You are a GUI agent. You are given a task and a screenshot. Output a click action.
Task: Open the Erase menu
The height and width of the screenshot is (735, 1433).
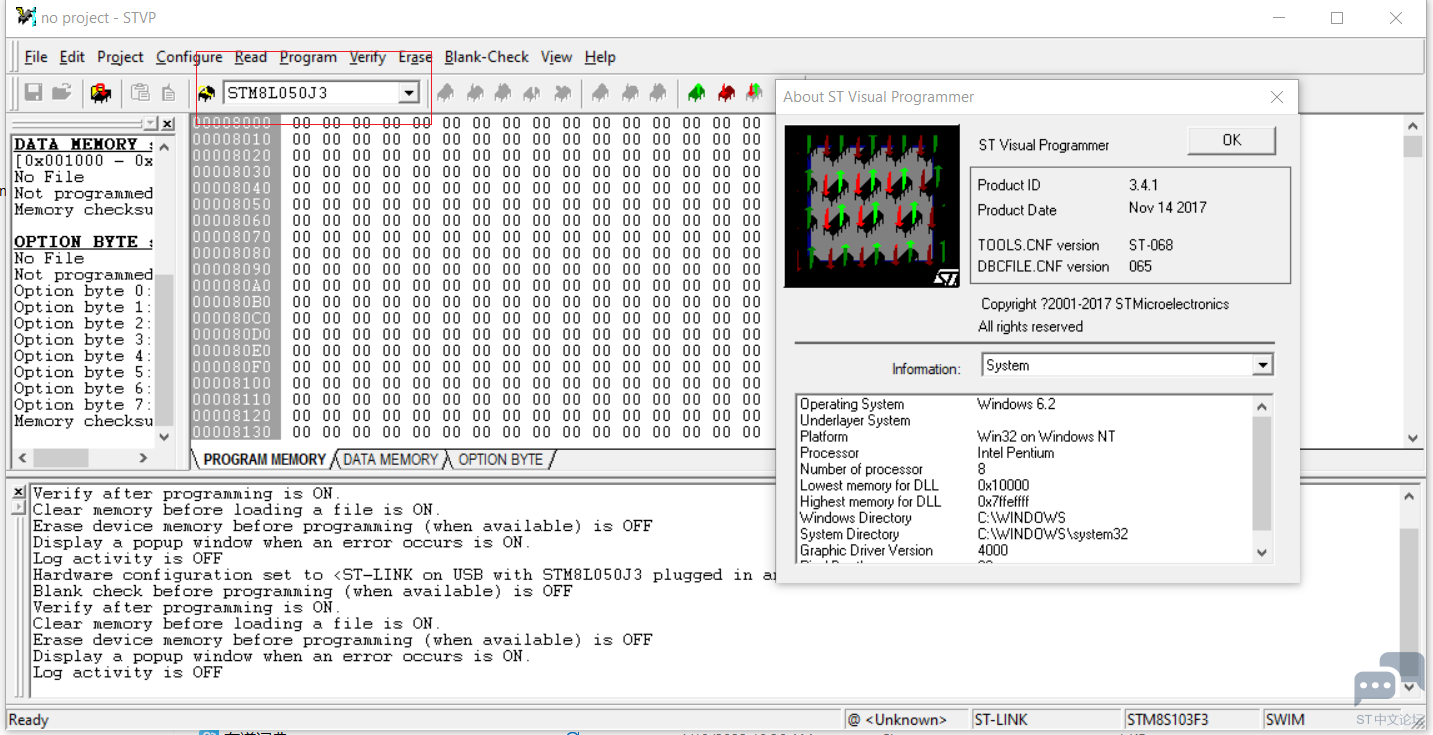tap(415, 57)
